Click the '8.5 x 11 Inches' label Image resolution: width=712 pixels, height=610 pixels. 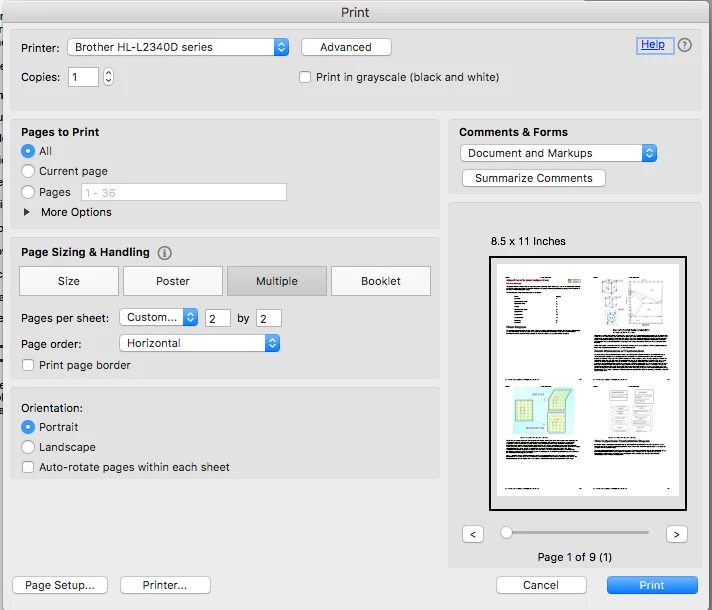coord(528,241)
